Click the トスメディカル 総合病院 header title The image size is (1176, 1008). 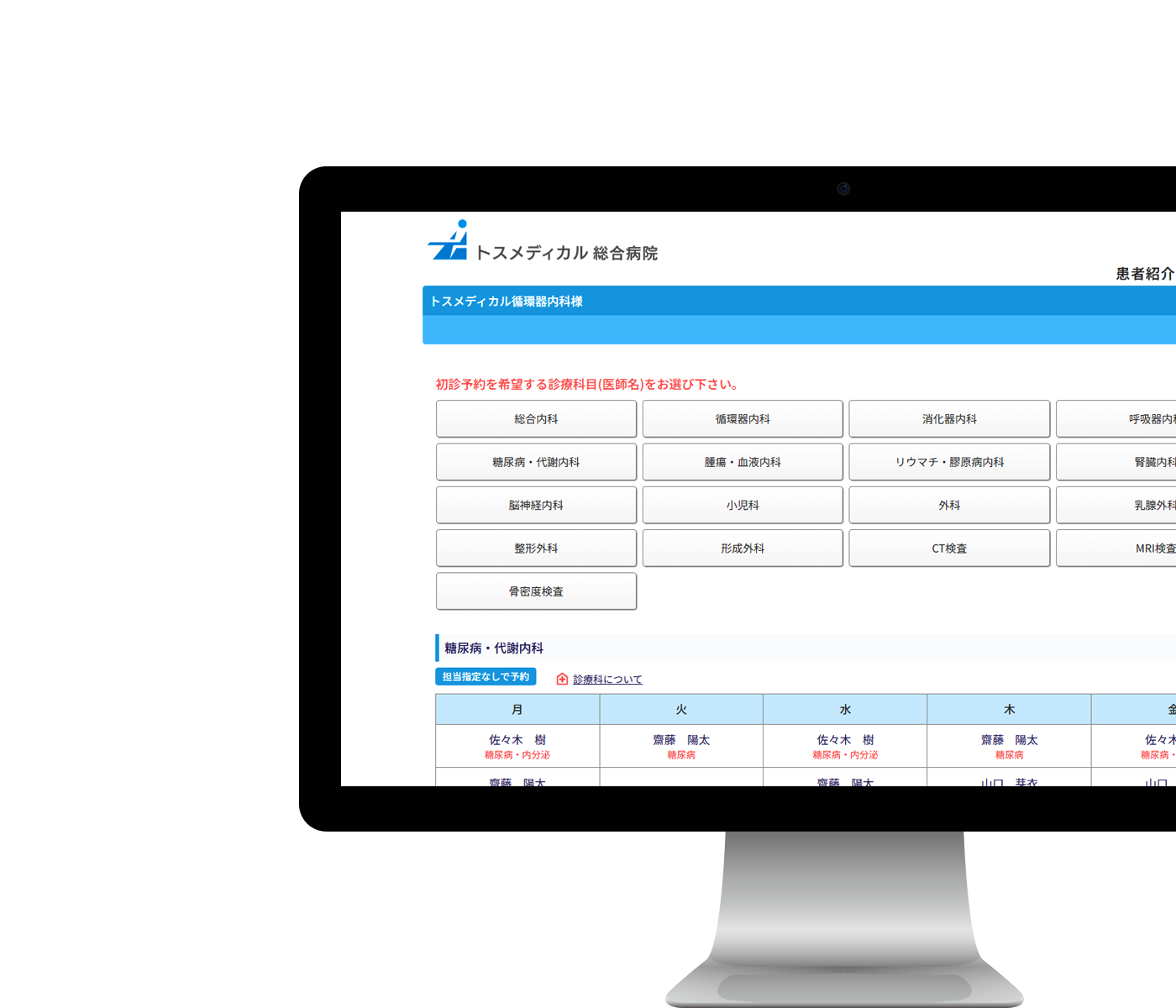(566, 253)
